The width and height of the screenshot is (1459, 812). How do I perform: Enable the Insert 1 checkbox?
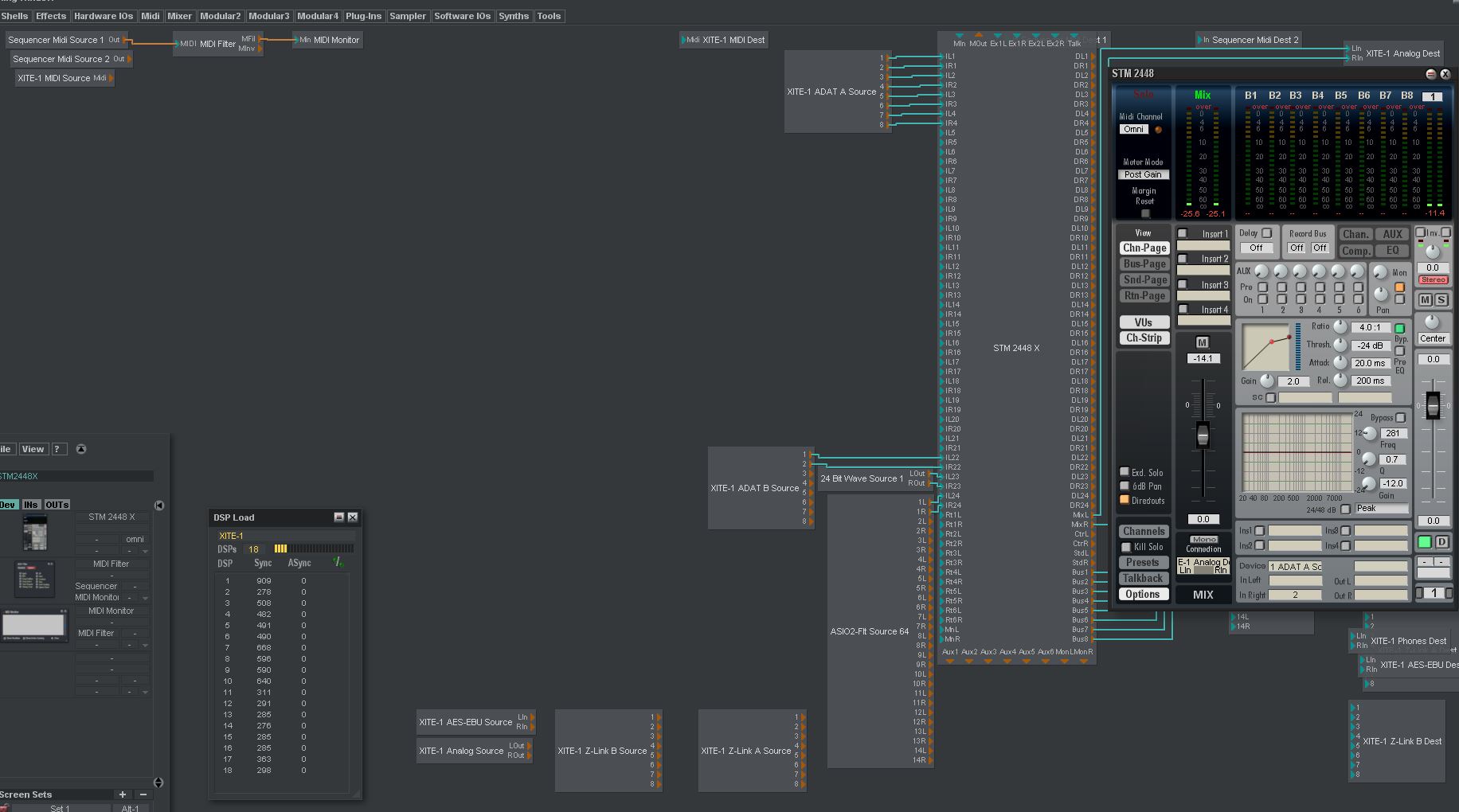[x=1183, y=233]
